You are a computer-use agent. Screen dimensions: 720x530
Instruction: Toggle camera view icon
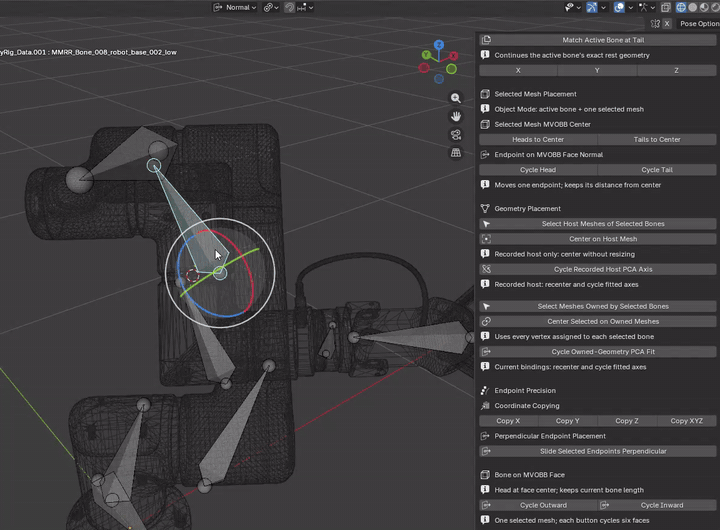pyautogui.click(x=456, y=135)
